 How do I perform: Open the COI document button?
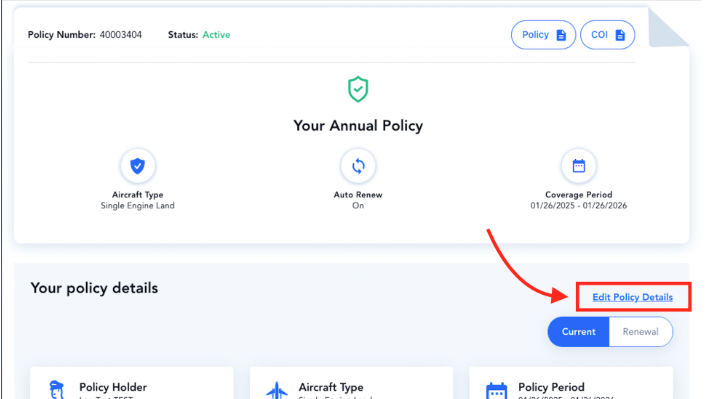[x=607, y=35]
